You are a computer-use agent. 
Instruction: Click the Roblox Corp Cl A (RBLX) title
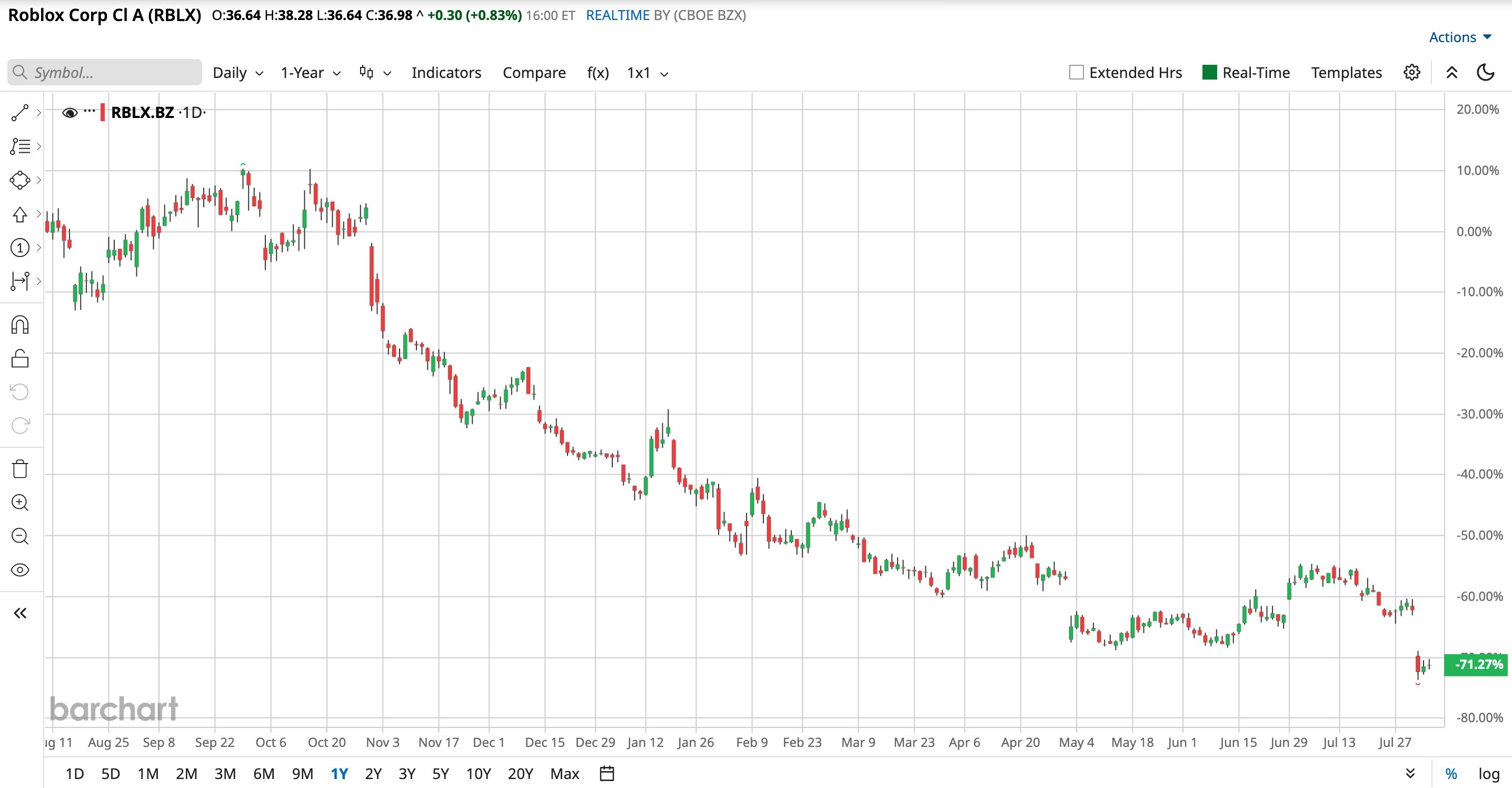pos(104,15)
